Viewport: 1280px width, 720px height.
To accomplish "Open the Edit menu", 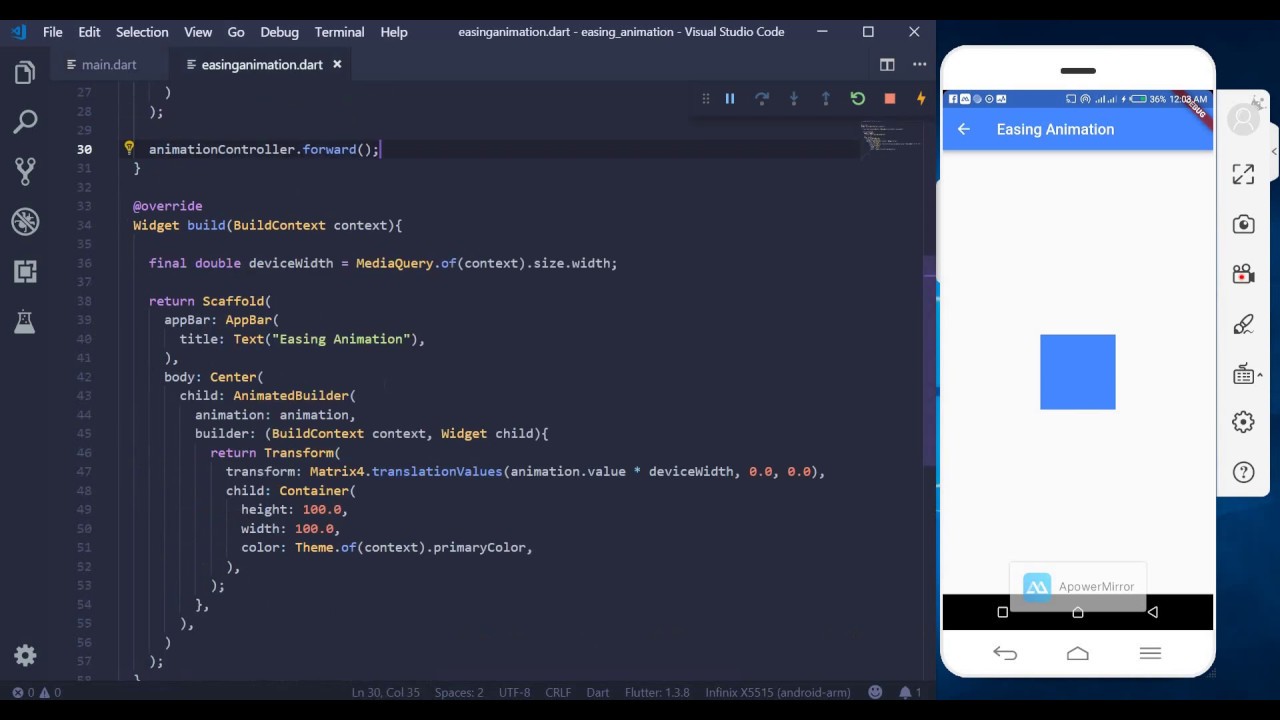I will 90,32.
